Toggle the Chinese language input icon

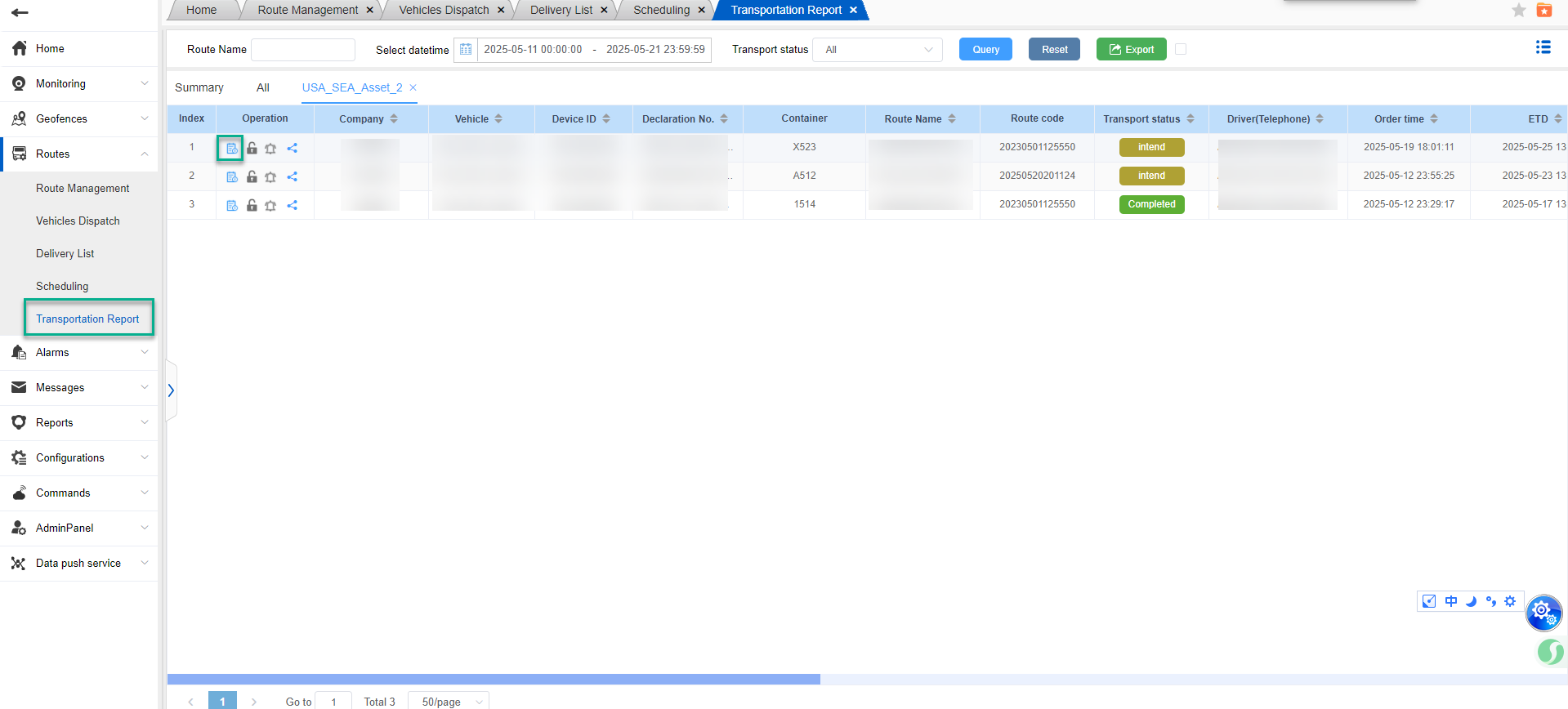[x=1450, y=601]
